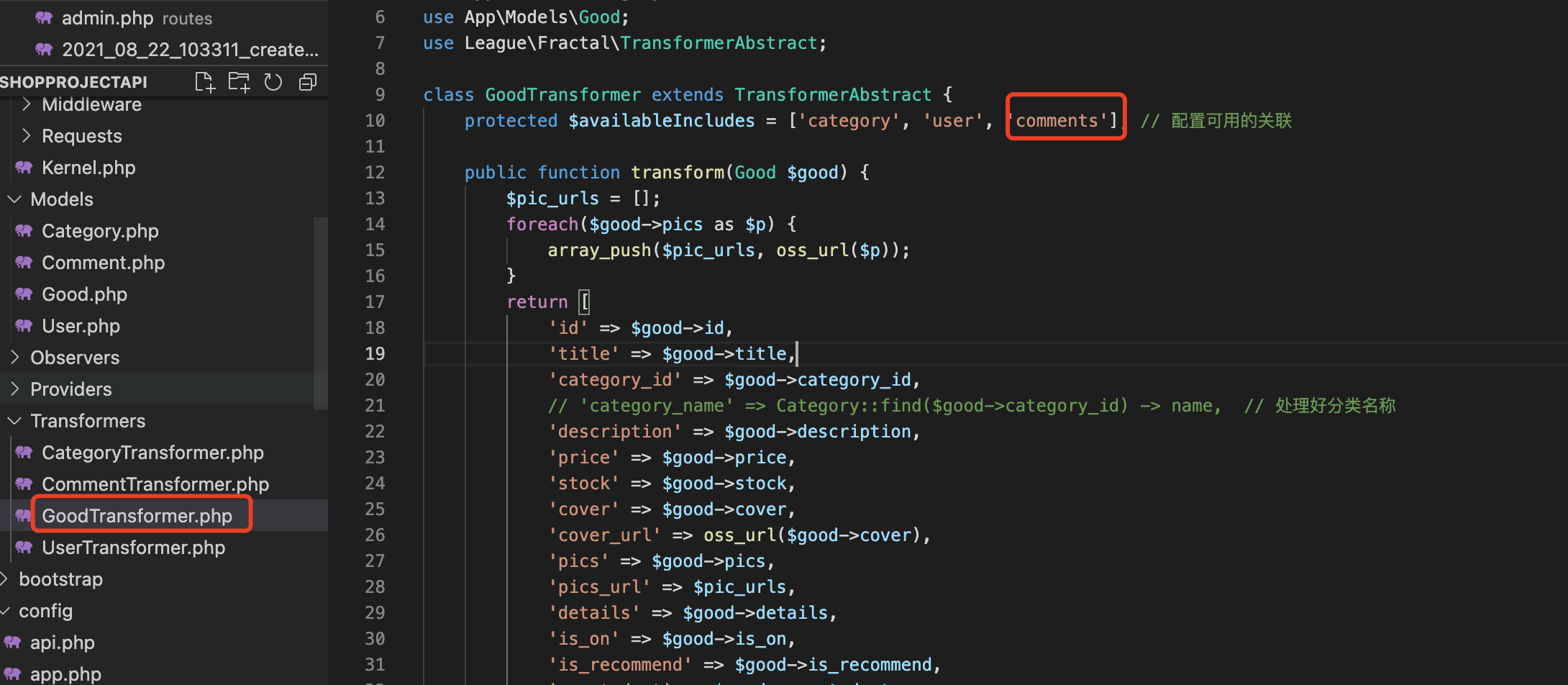Click the PHP icon beside app.php
This screenshot has height=685, width=1568.
click(13, 674)
